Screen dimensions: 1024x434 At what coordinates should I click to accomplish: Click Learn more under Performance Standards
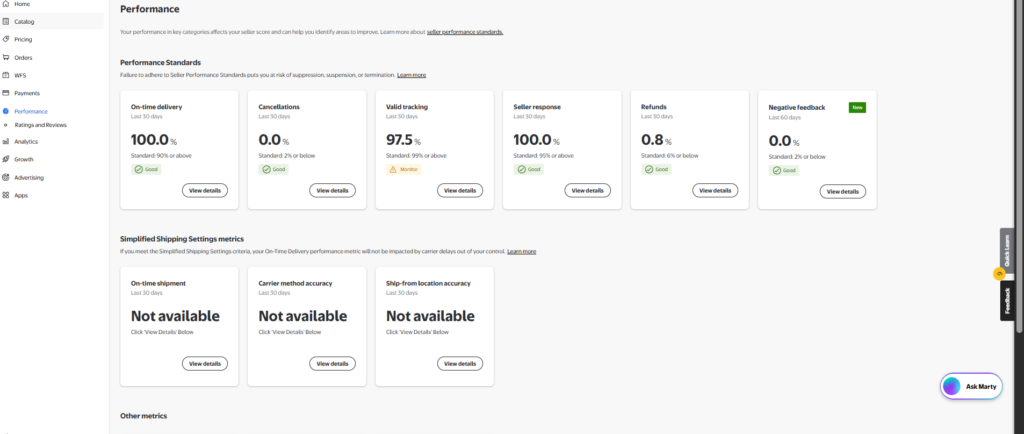411,75
